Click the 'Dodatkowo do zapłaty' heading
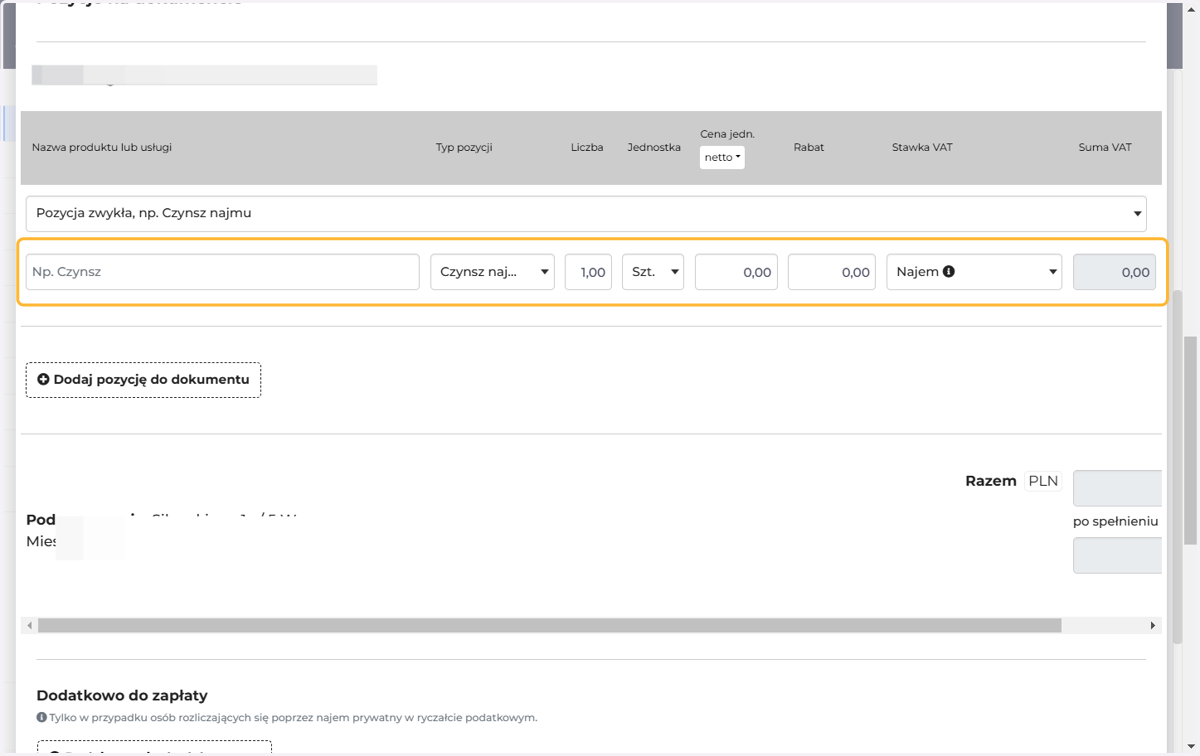1200x756 pixels. pyautogui.click(x=122, y=695)
